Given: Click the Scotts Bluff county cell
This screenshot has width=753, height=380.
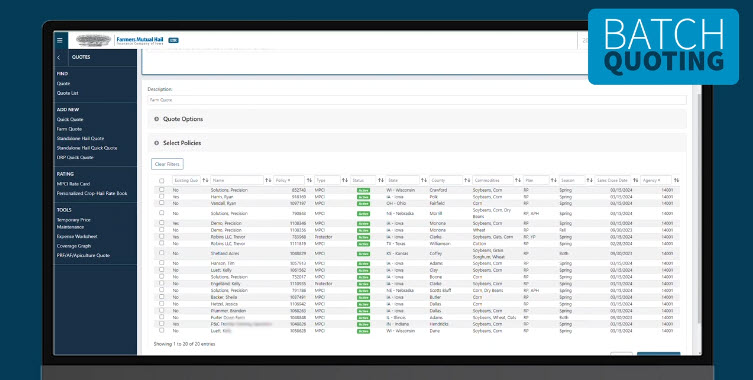Looking at the screenshot, I should (440, 291).
